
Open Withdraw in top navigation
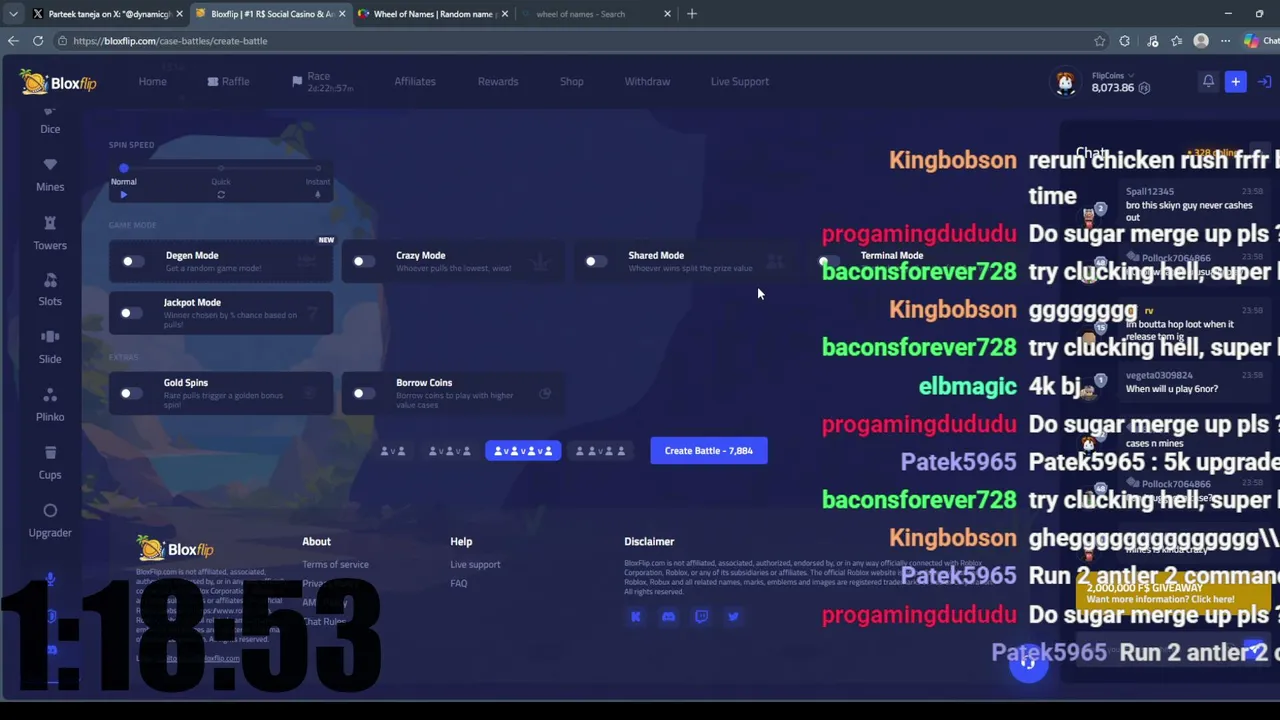tap(647, 82)
